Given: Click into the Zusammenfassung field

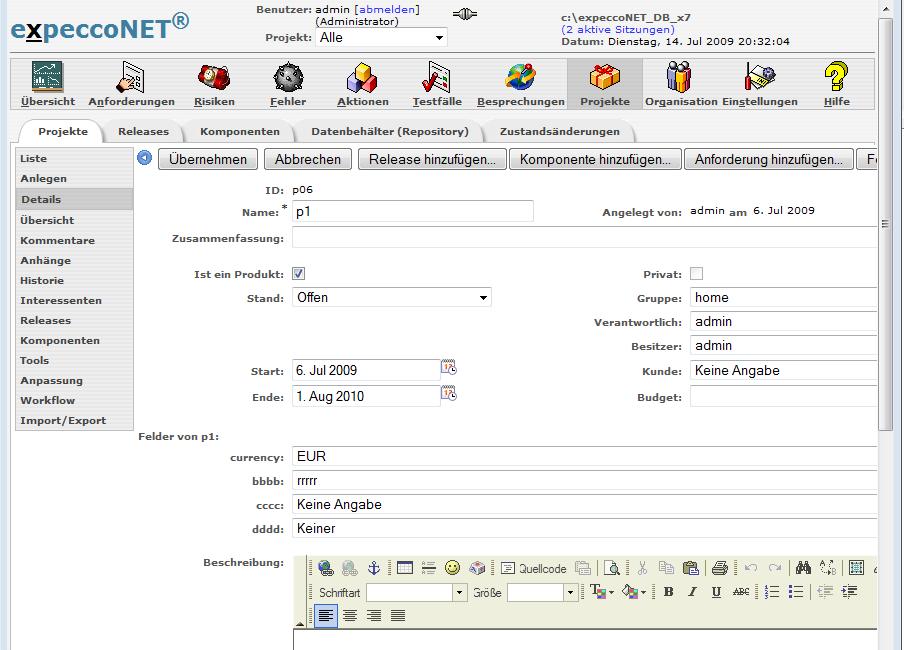Looking at the screenshot, I should click(584, 237).
